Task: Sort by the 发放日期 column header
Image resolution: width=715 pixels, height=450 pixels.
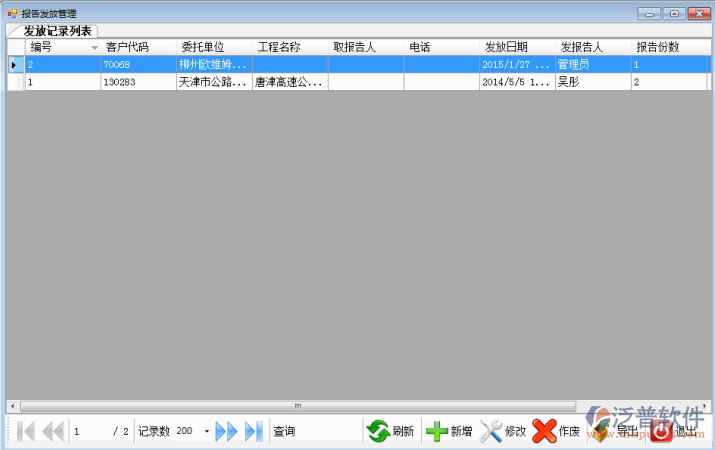Action: point(517,47)
